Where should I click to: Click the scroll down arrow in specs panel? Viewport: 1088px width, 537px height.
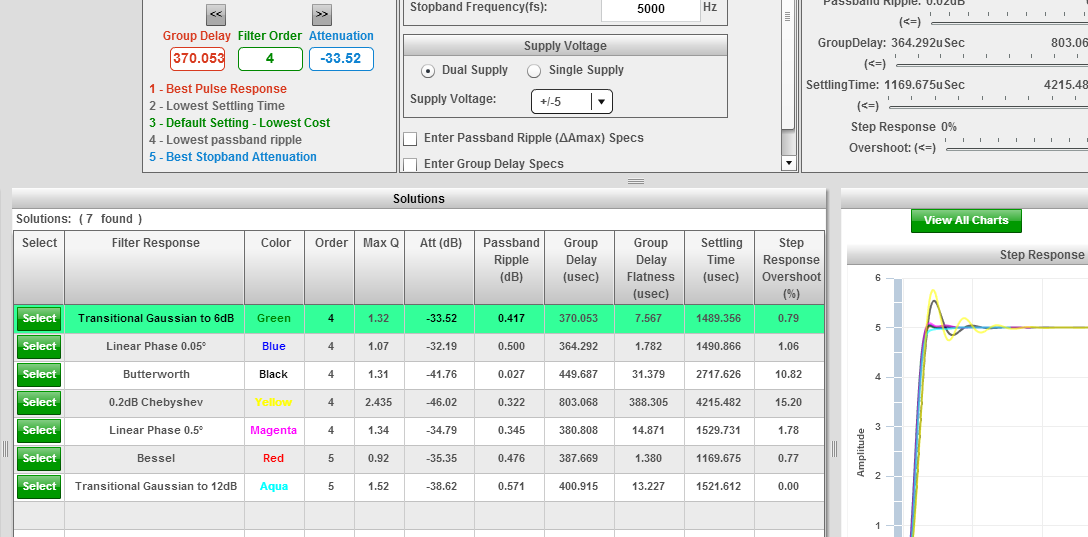tap(788, 163)
